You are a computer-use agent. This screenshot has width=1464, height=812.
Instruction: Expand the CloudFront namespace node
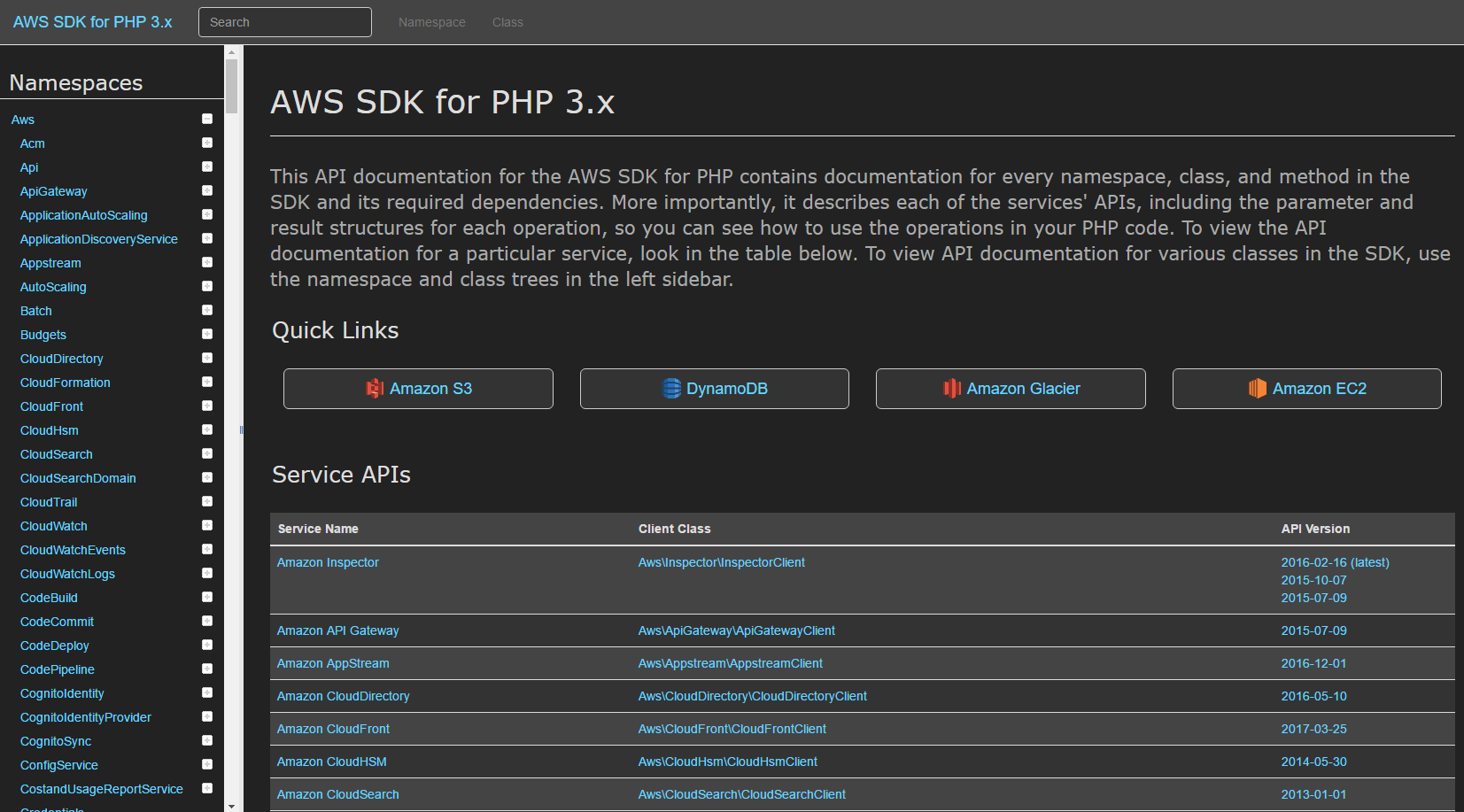pyautogui.click(x=207, y=406)
